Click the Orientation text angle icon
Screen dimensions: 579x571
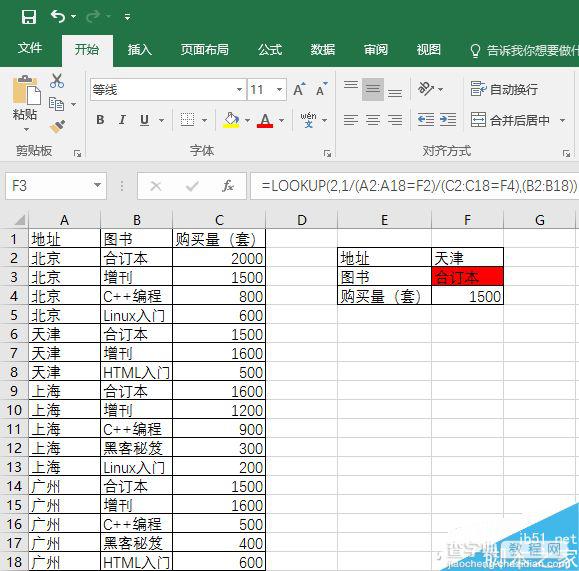pos(426,89)
